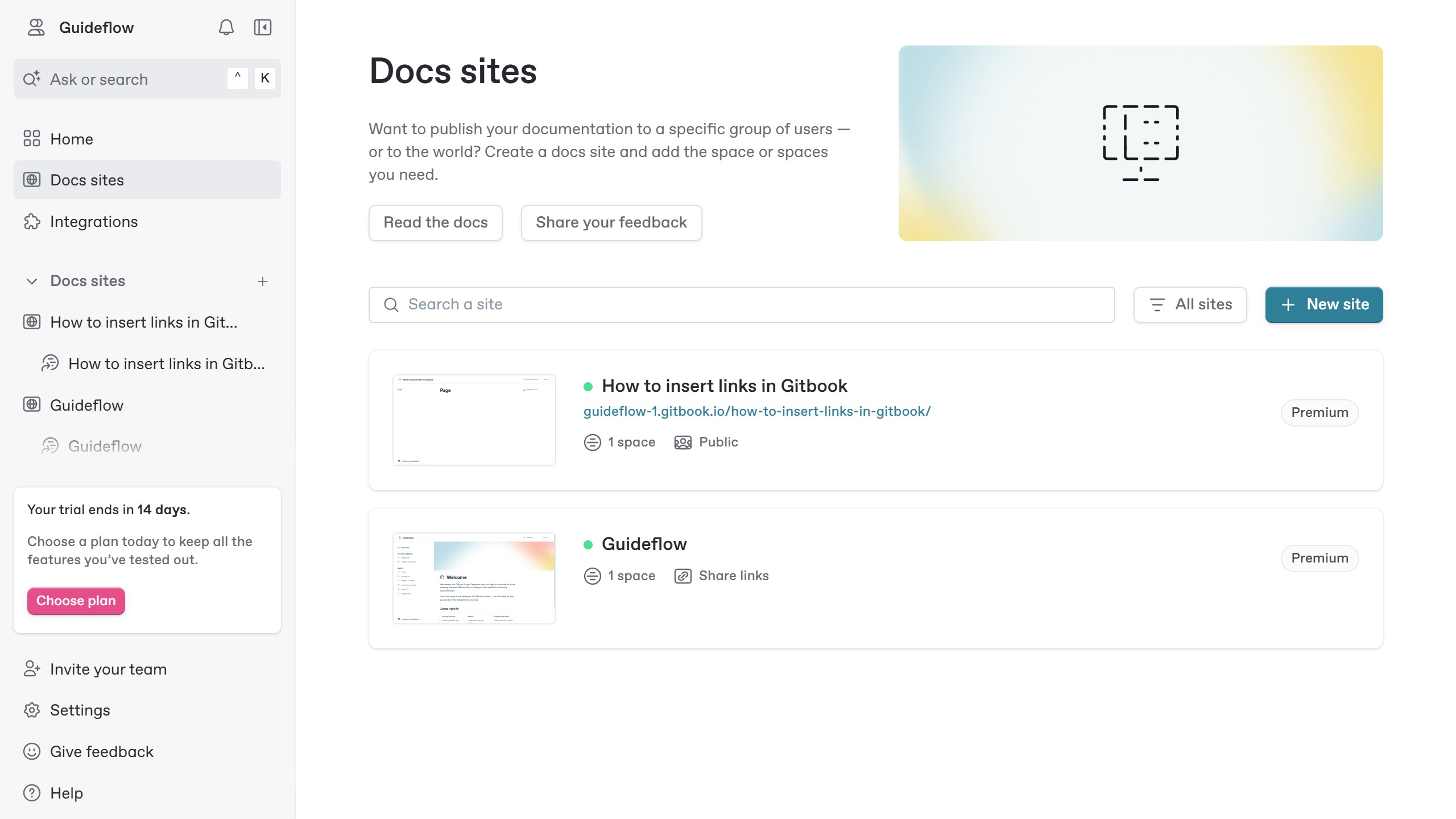Open the 'How to insert links in Gitbook' title

[725, 386]
